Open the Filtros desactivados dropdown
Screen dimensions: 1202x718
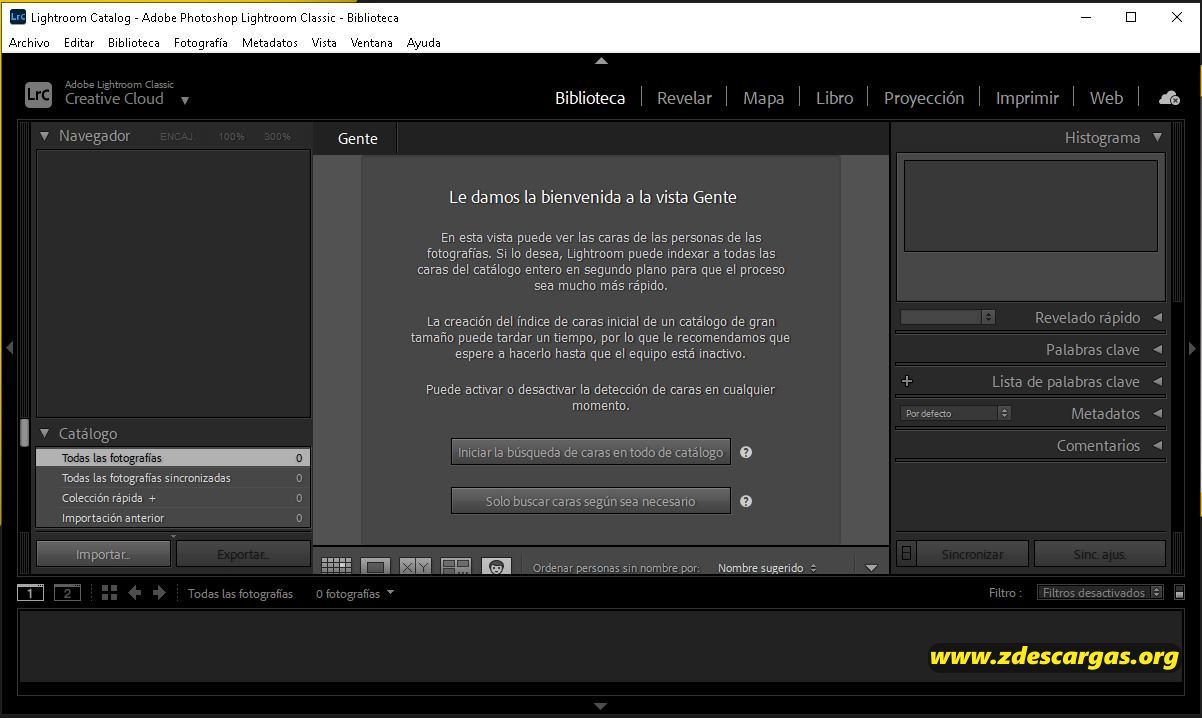tap(1100, 593)
